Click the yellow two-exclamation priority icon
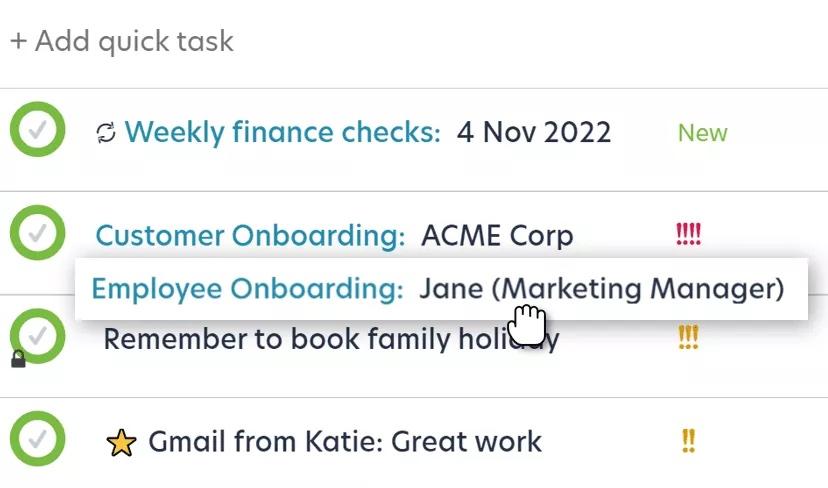The width and height of the screenshot is (828, 488). (x=688, y=440)
